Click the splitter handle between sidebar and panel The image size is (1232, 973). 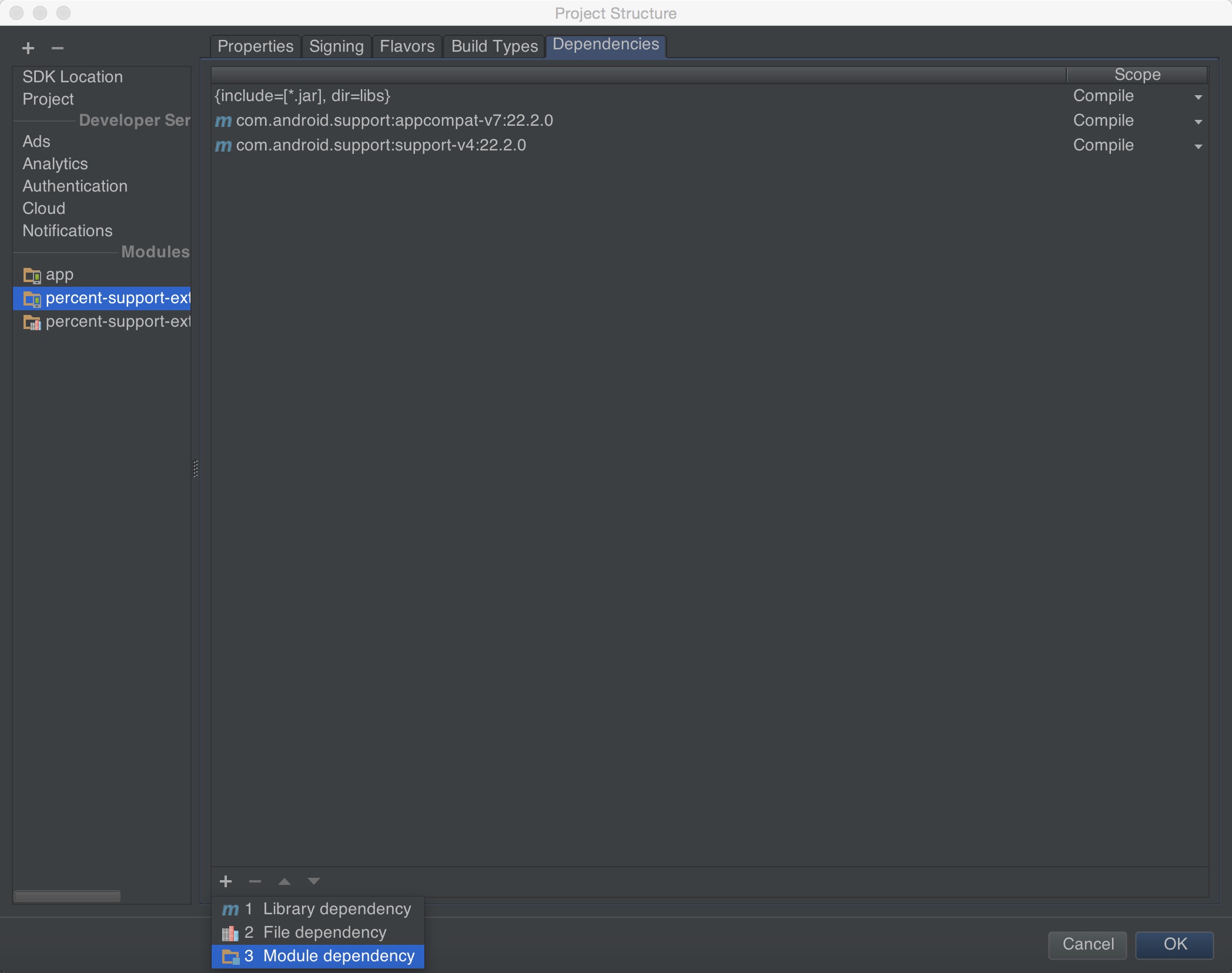195,468
